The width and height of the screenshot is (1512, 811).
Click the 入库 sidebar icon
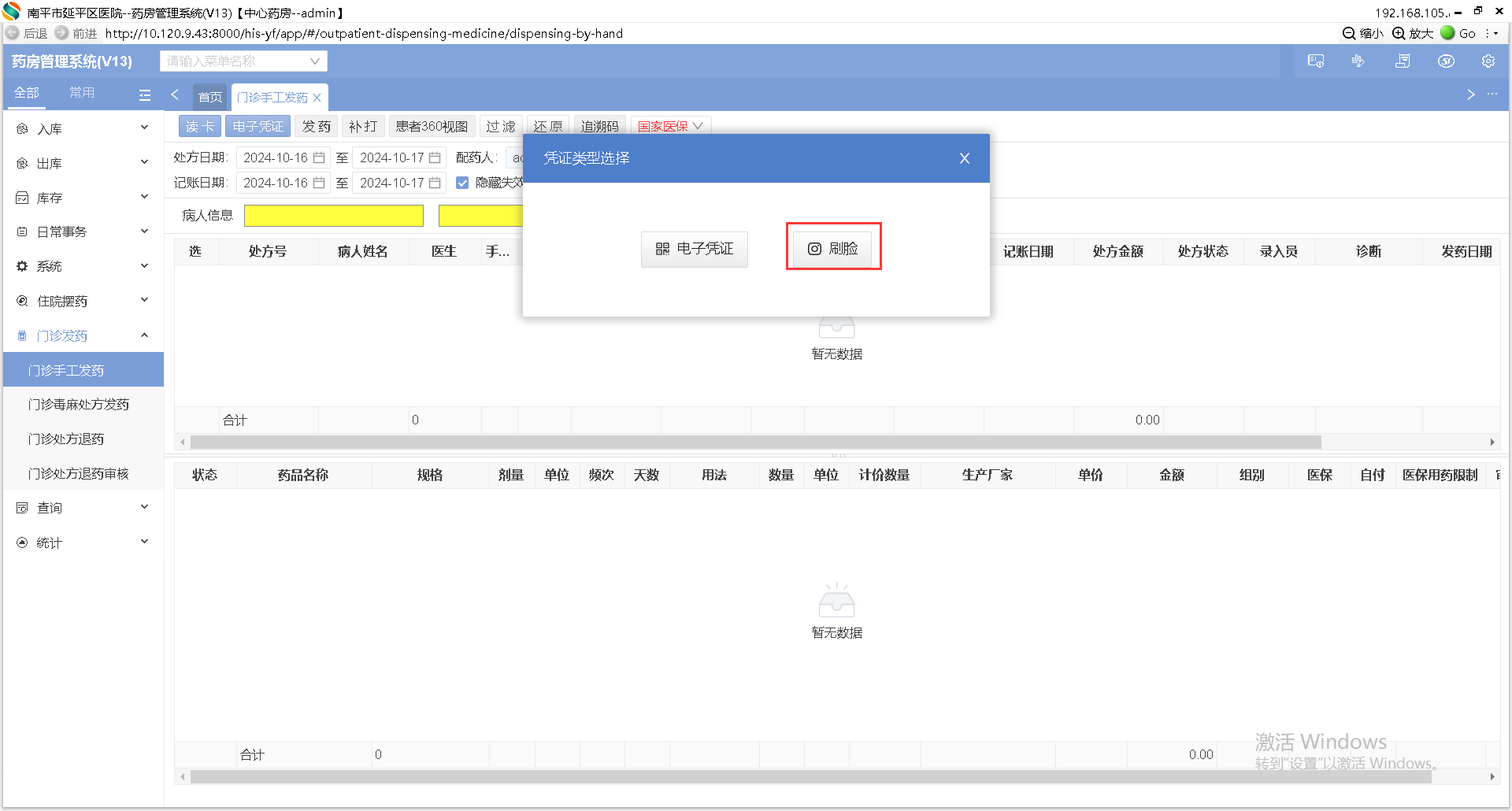pos(22,129)
